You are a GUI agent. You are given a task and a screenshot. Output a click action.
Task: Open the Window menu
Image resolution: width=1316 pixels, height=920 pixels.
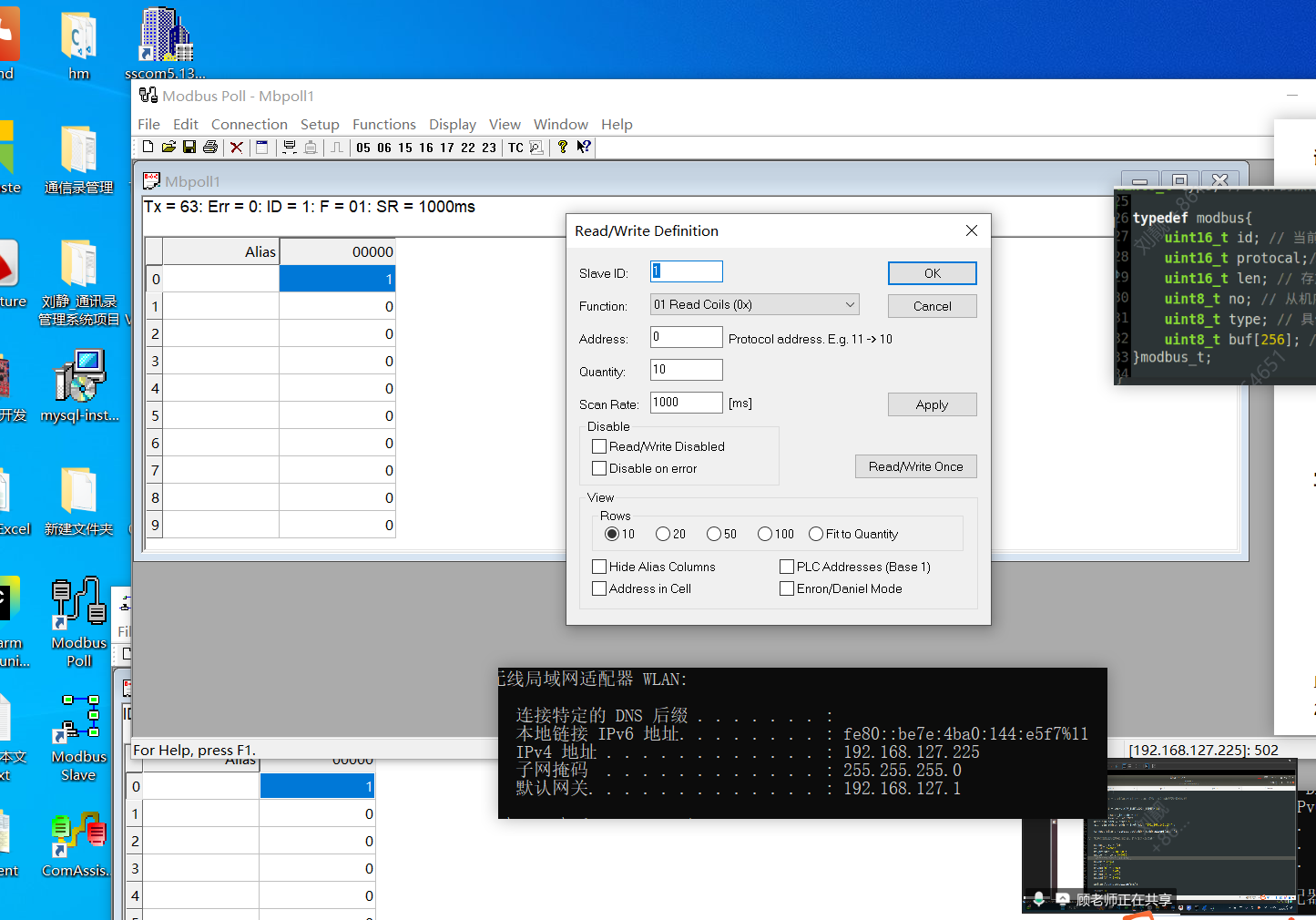pyautogui.click(x=561, y=124)
